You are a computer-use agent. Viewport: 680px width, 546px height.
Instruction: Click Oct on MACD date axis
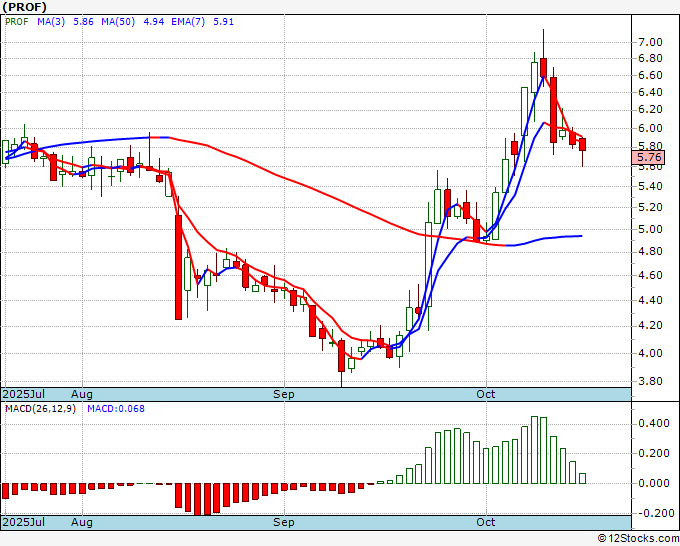[486, 522]
